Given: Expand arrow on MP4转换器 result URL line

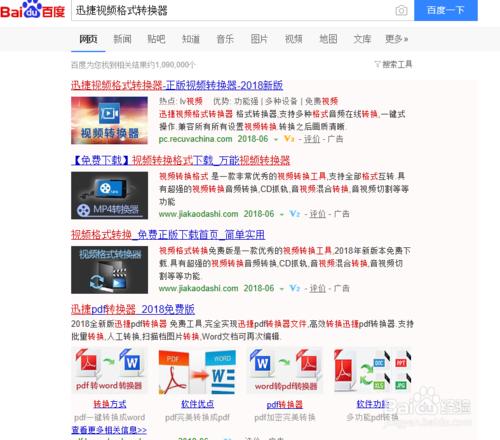Looking at the screenshot, I should point(282,214).
